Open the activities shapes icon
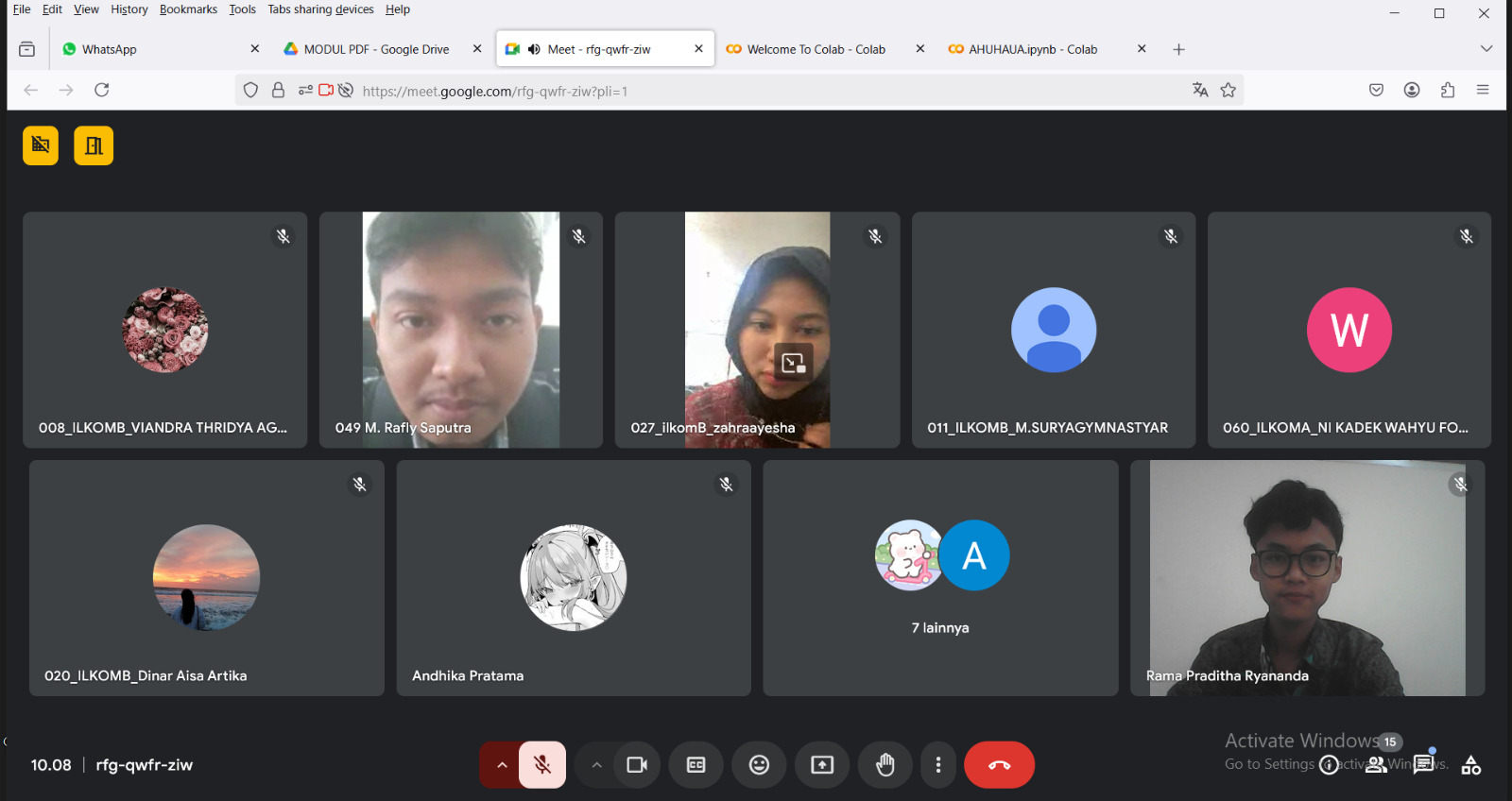The image size is (1512, 801). coord(1470,765)
